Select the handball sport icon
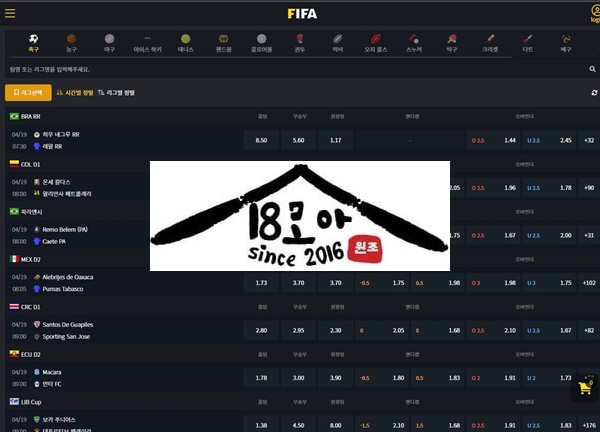This screenshot has width=600, height=432. coord(223,39)
